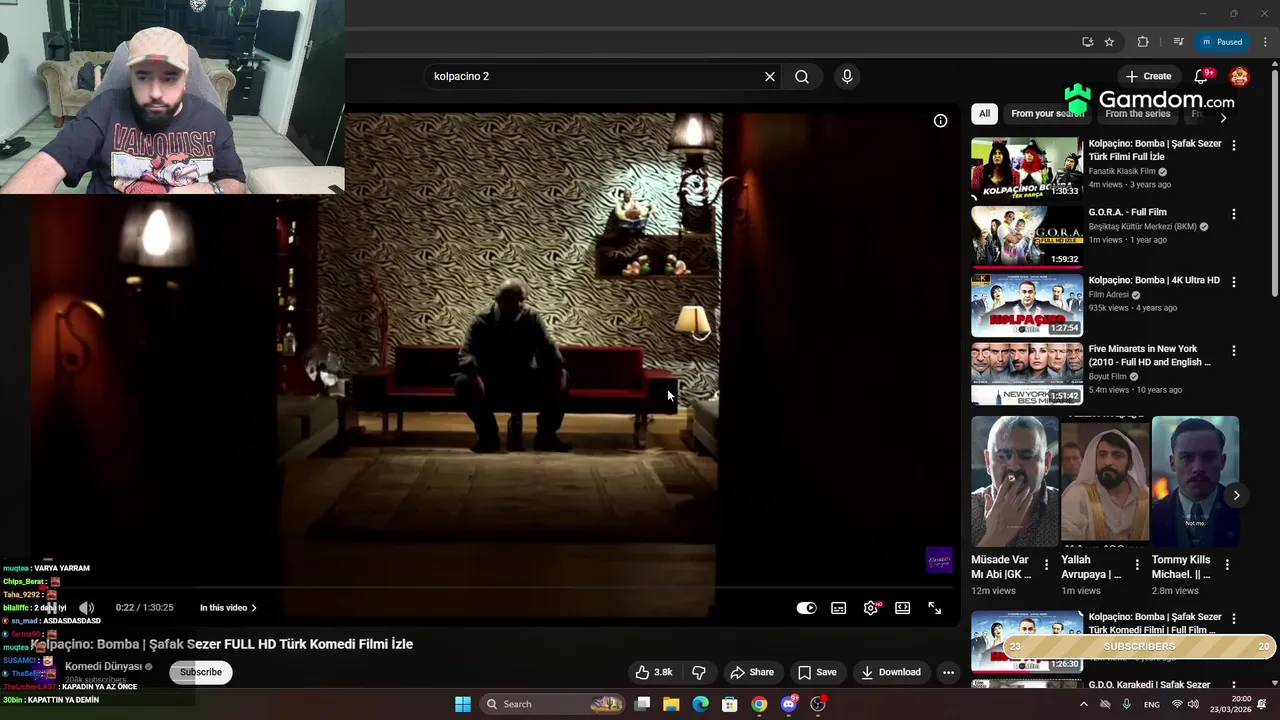Viewport: 1280px width, 720px height.
Task: Like the video with 3.8k likes
Action: [655, 672]
